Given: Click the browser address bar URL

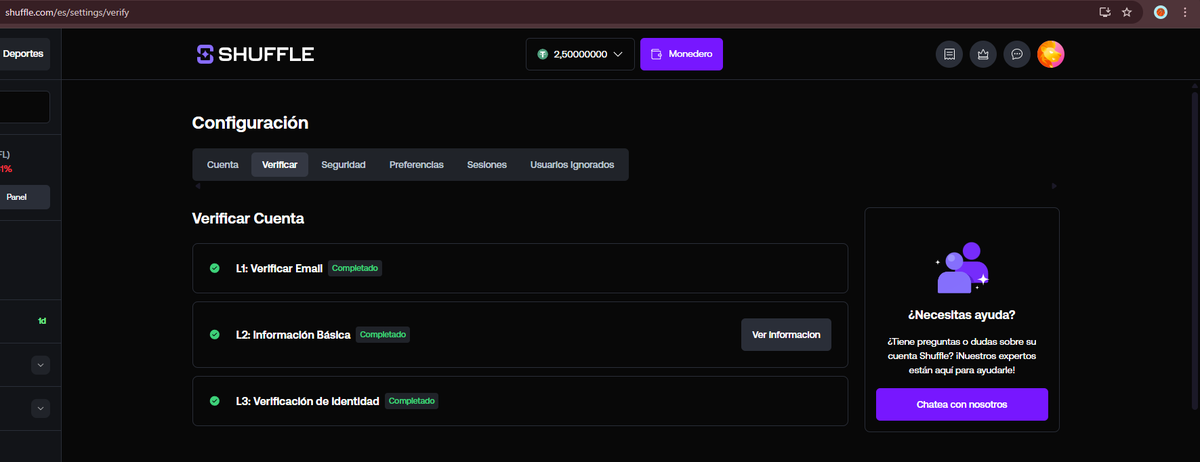Looking at the screenshot, I should coord(67,13).
